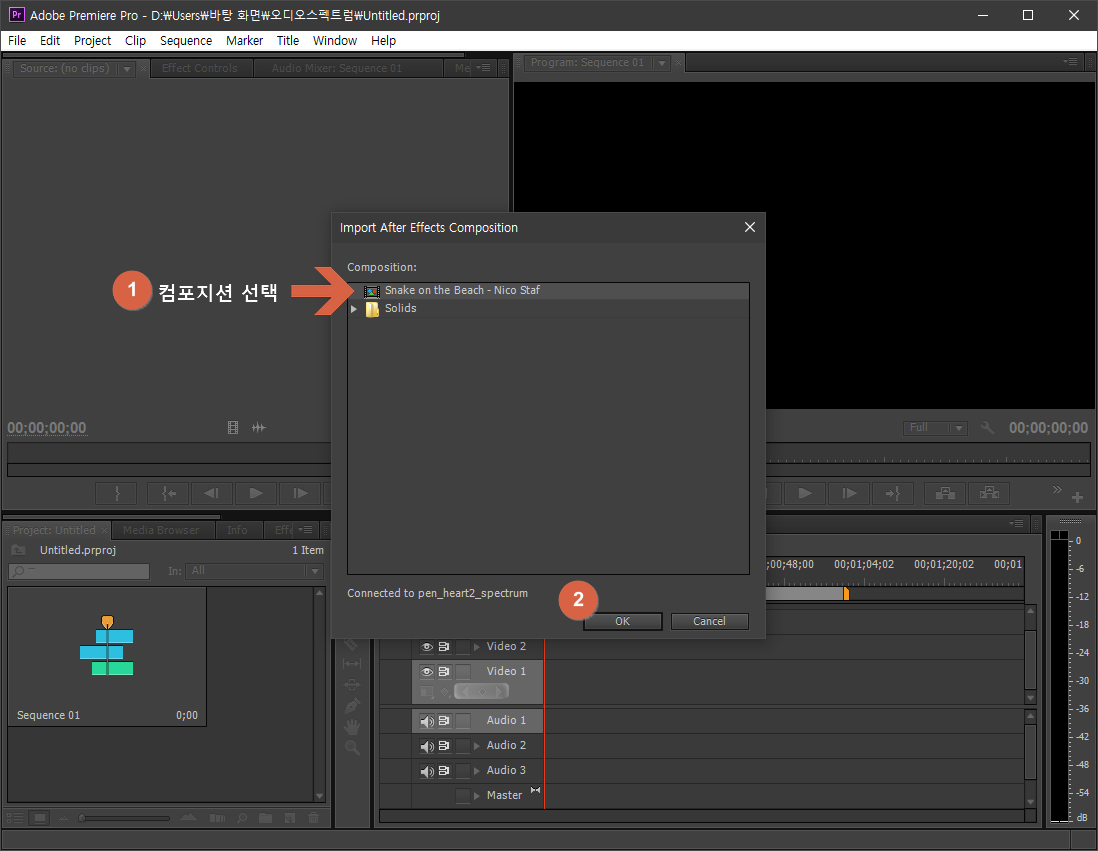Viewport: 1098px width, 851px height.
Task: Switch to the Effect Controls tab
Action: [200, 68]
